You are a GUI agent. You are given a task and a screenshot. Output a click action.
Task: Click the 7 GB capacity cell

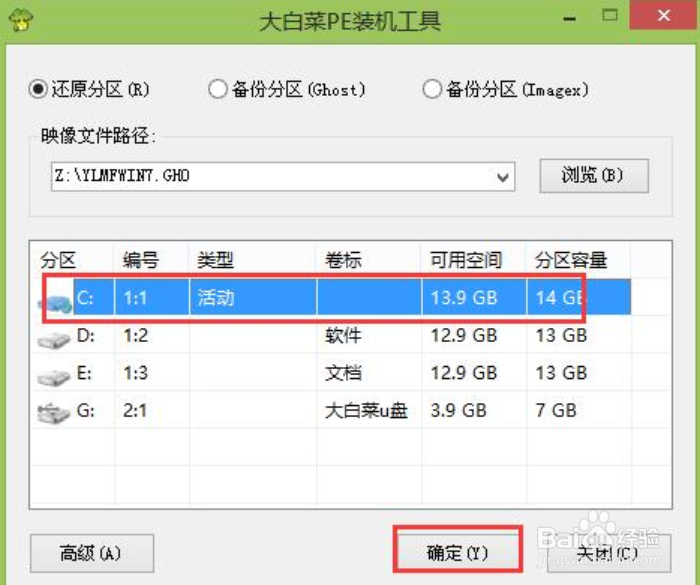point(556,410)
